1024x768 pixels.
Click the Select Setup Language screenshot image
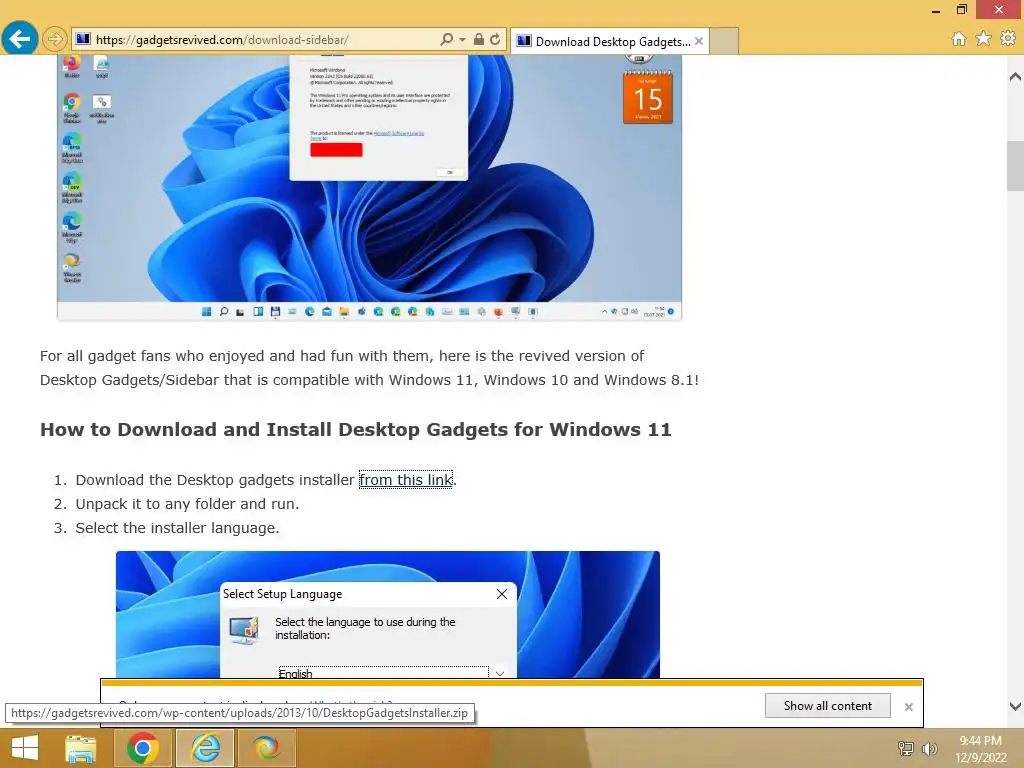pos(388,615)
